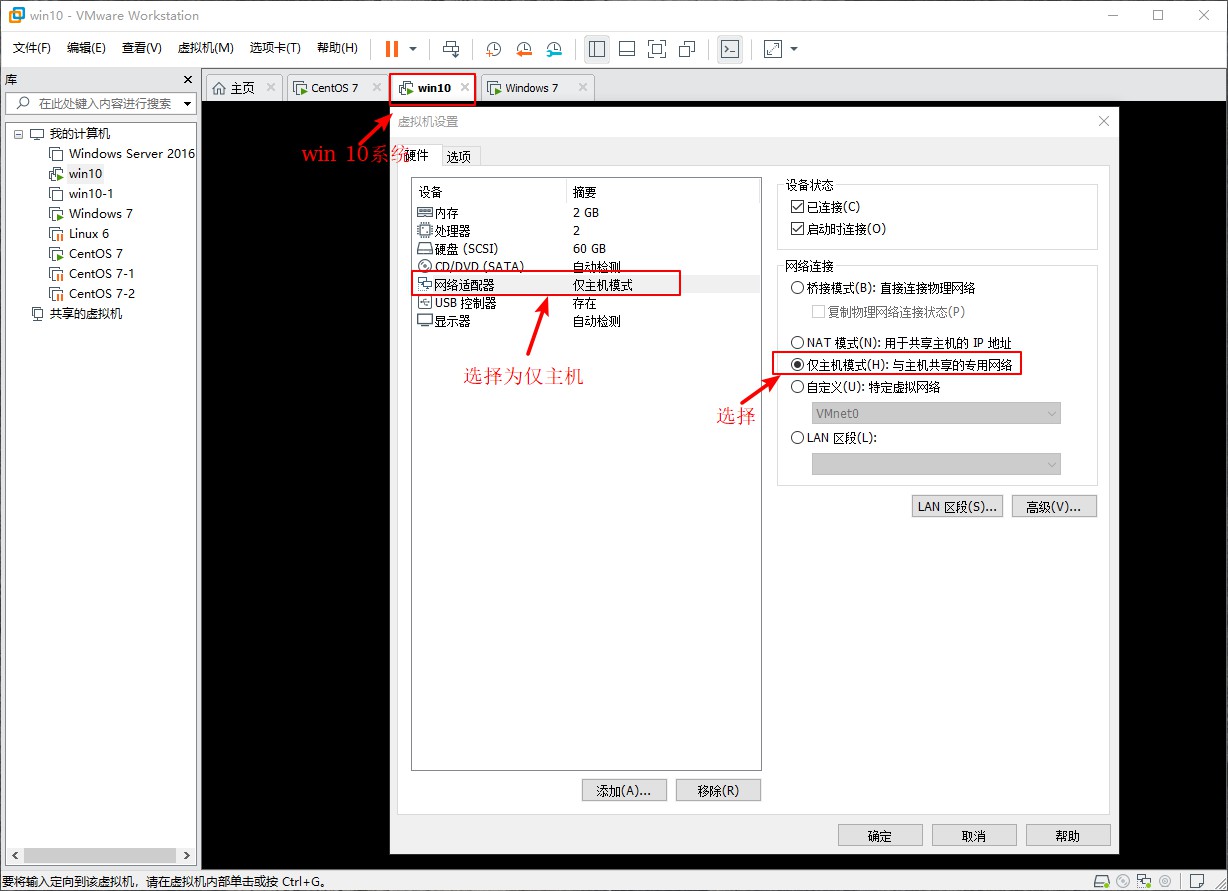Click the stretch guest display icon
The image size is (1228, 891).
773,48
